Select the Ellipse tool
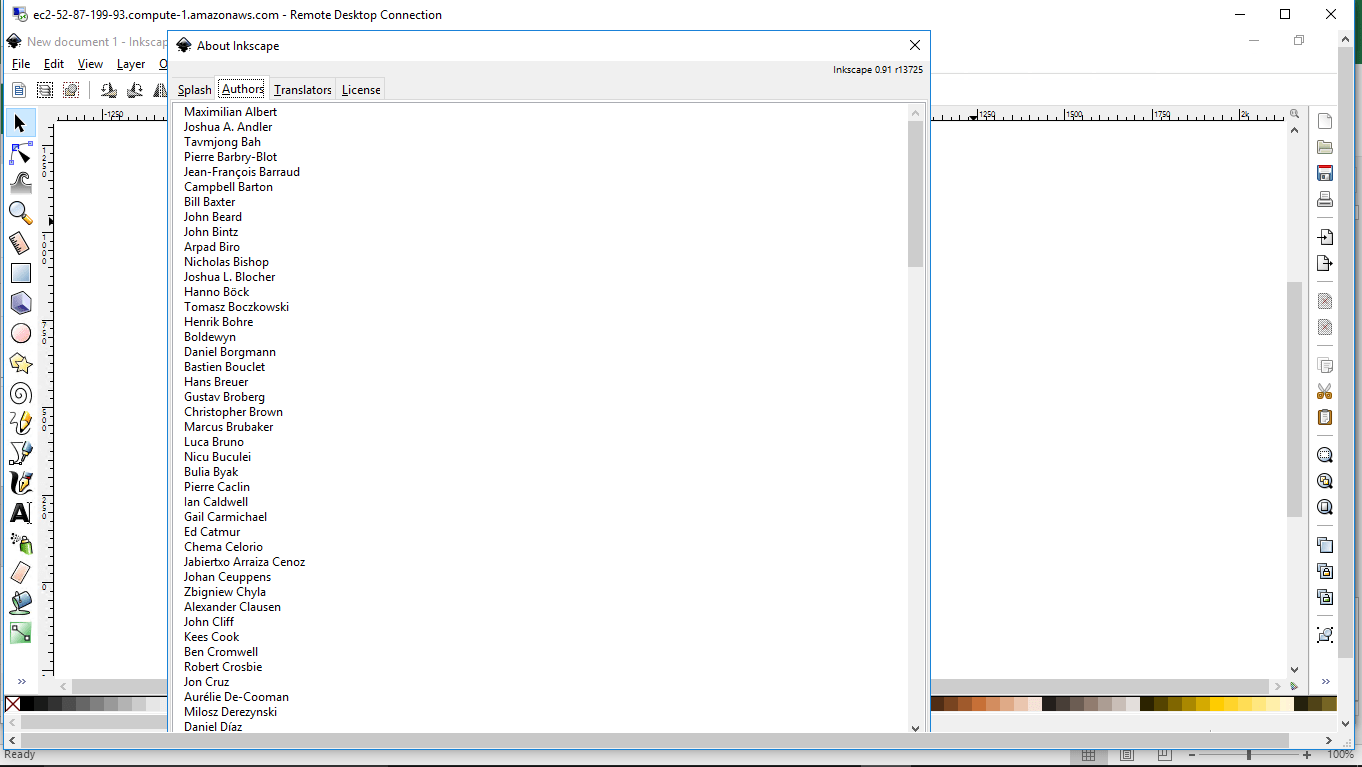 (20, 333)
